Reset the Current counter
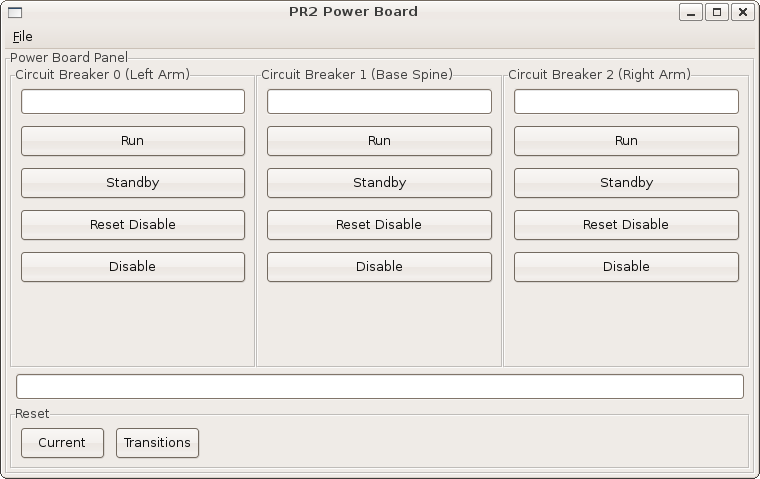This screenshot has height=479, width=760. 62,443
